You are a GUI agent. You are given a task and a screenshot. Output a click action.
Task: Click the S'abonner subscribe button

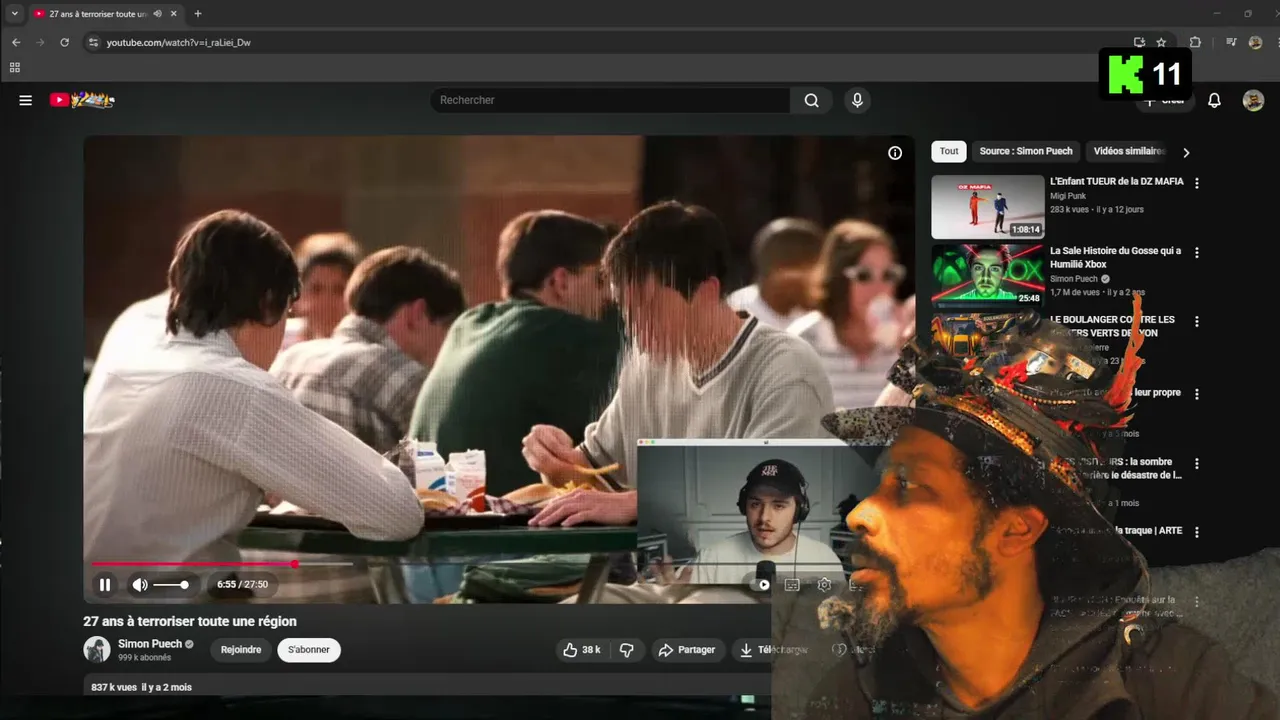click(309, 650)
